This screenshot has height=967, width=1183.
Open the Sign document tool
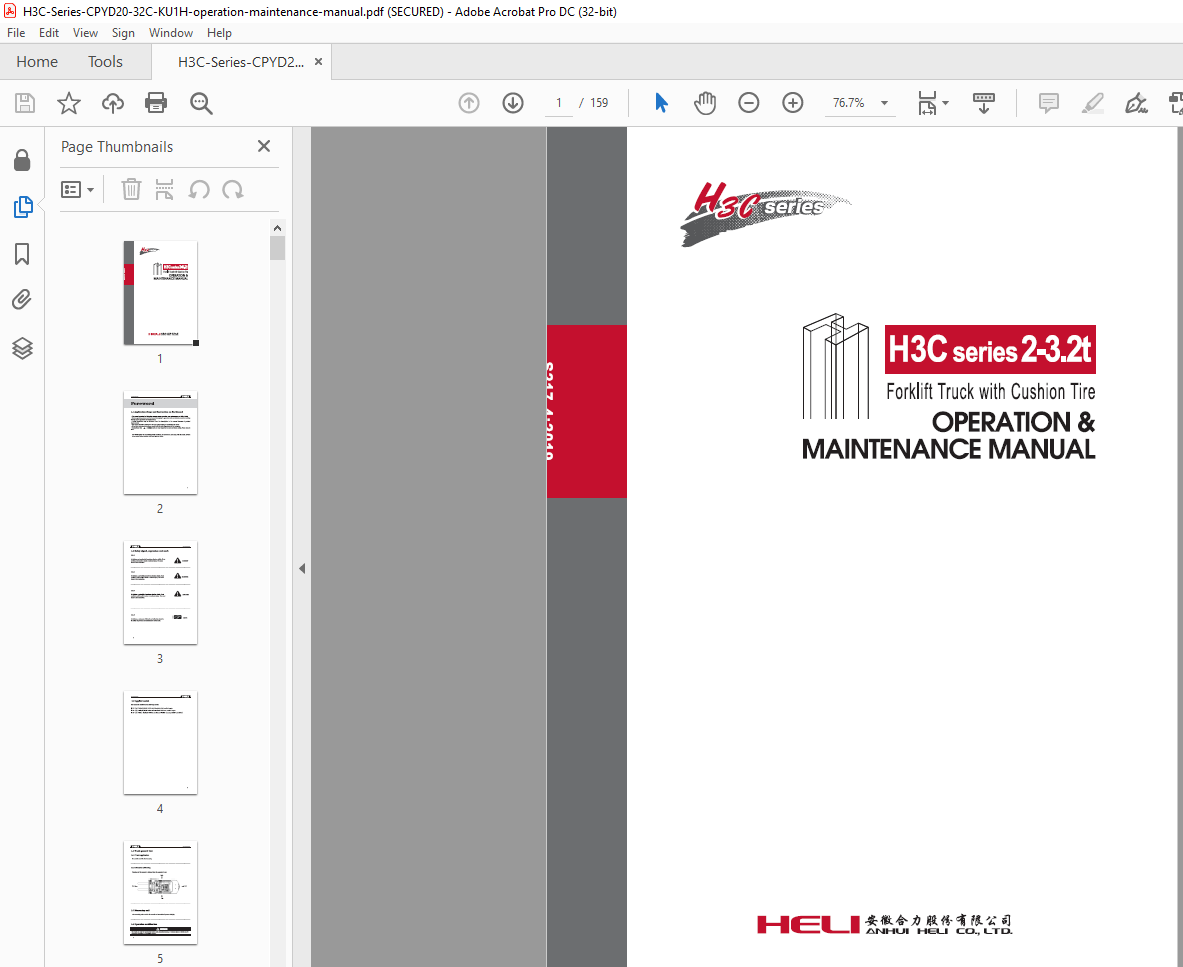pos(1136,103)
